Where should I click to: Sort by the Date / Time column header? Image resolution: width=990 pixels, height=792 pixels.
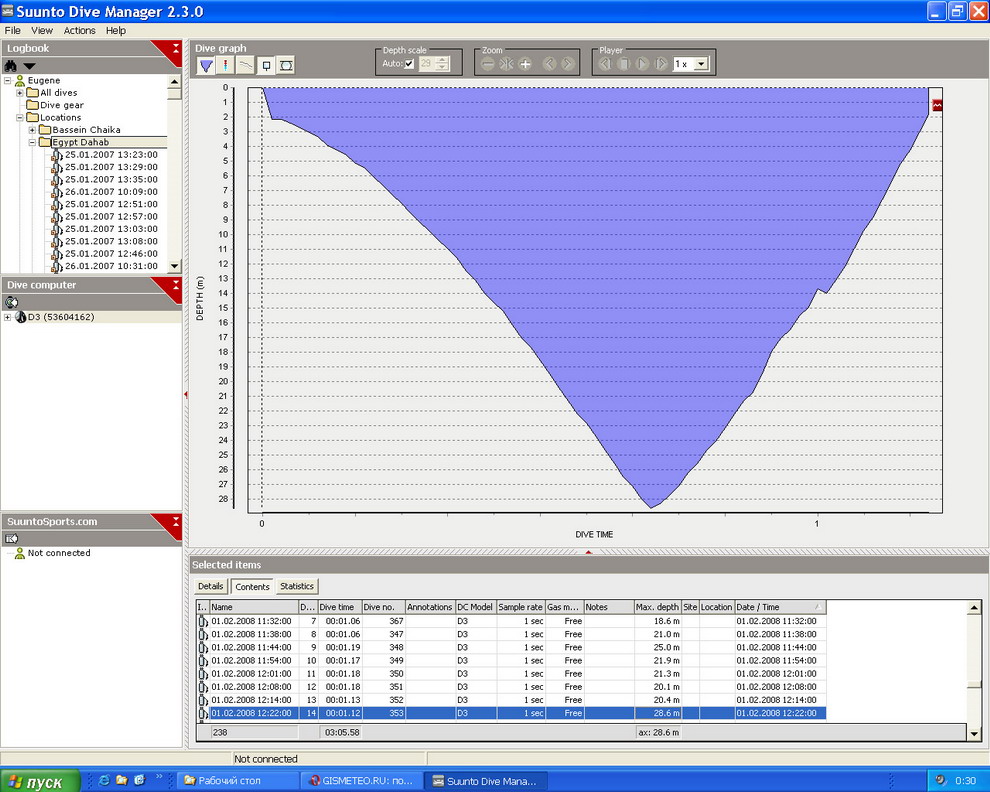[780, 607]
